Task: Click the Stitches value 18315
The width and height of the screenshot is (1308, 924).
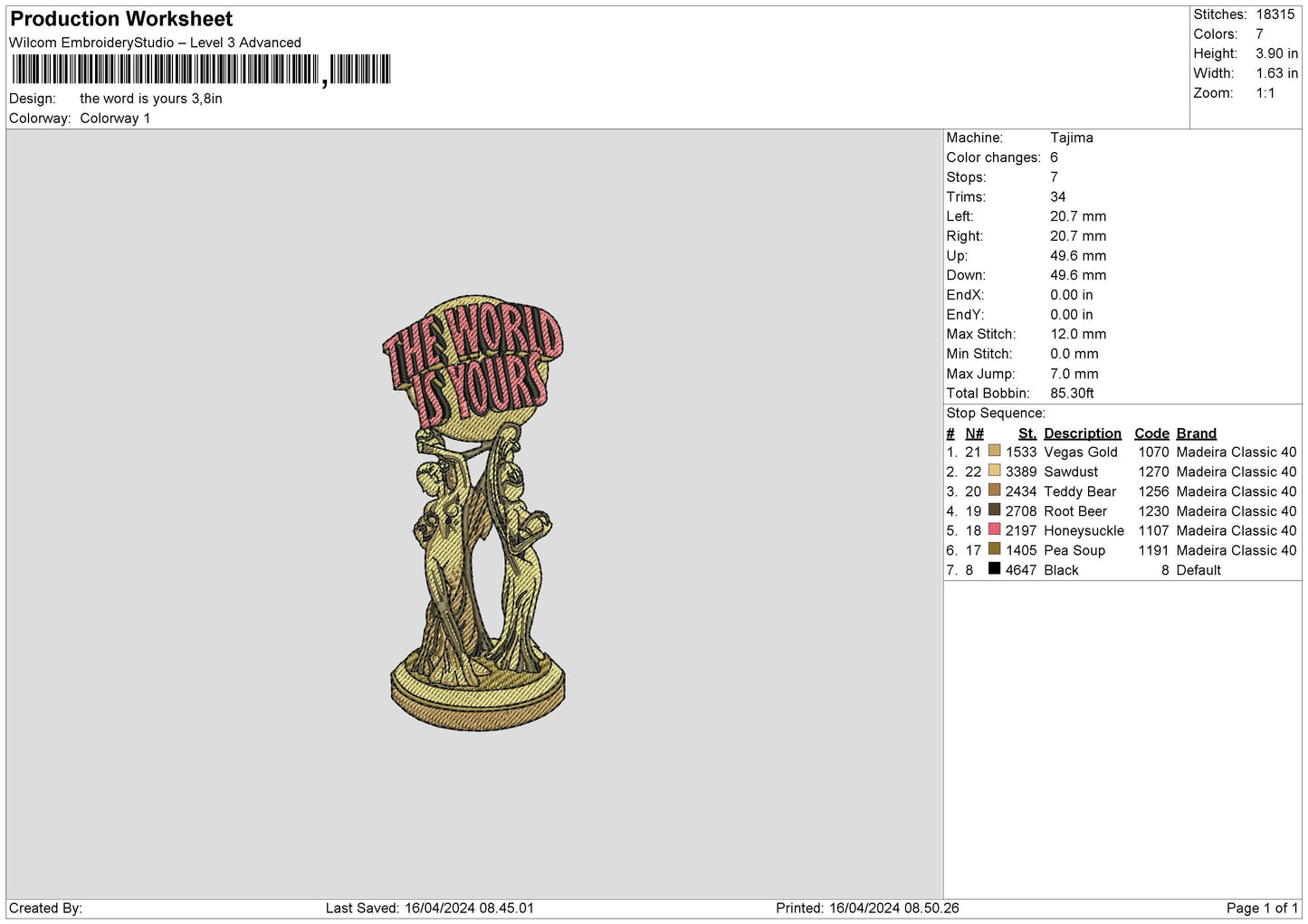Action: coord(1275,14)
